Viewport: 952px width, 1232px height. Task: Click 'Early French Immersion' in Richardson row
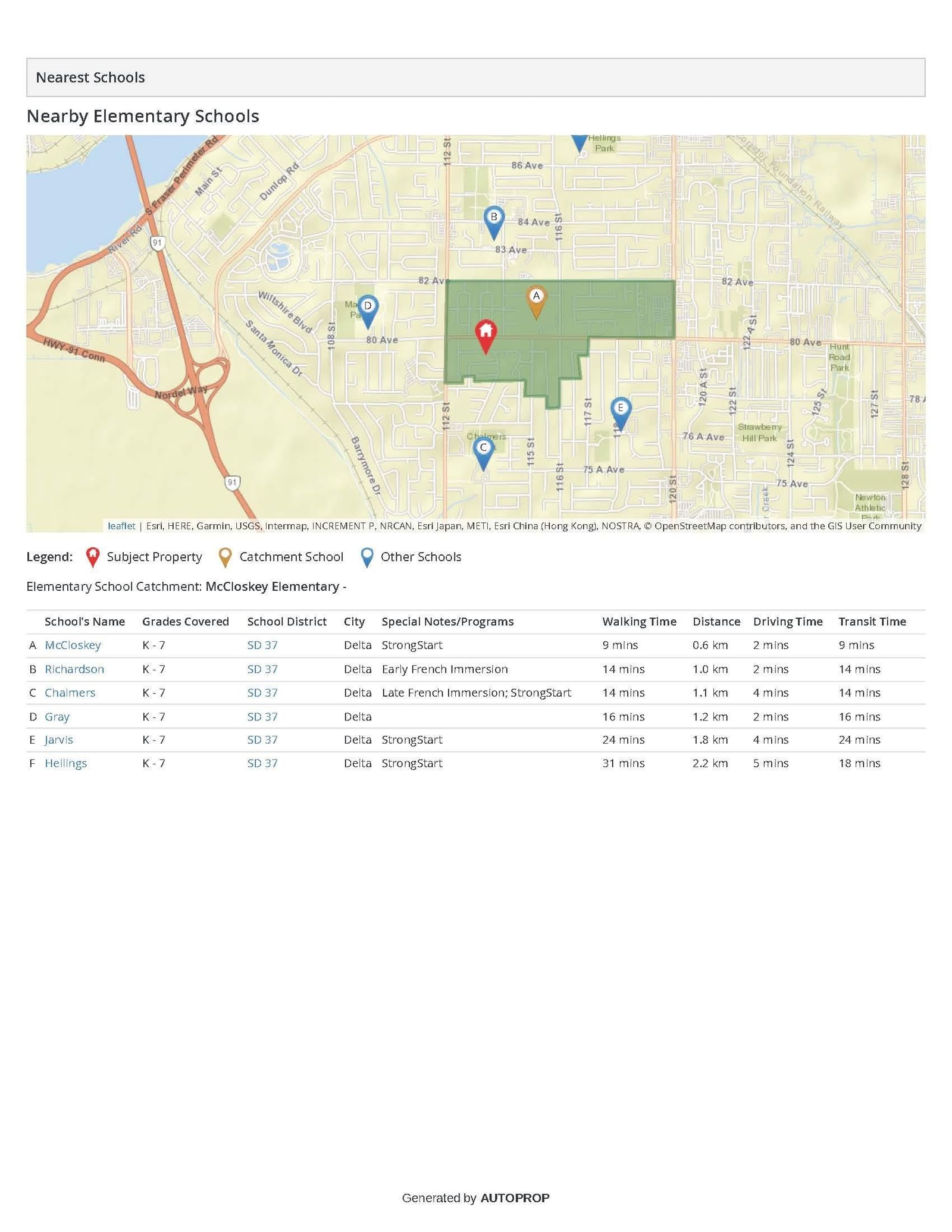point(444,669)
